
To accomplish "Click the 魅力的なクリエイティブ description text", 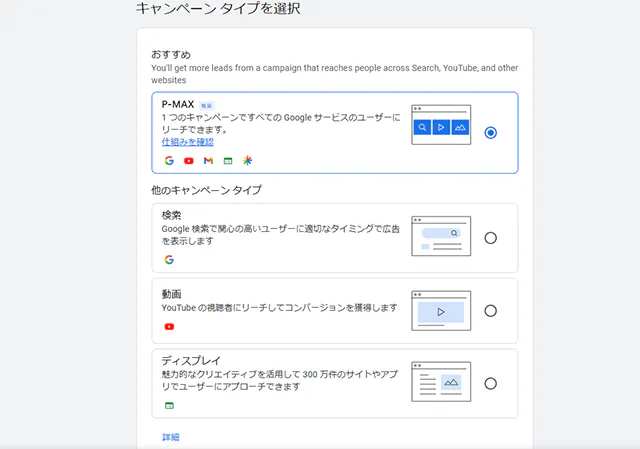I will click(x=280, y=380).
